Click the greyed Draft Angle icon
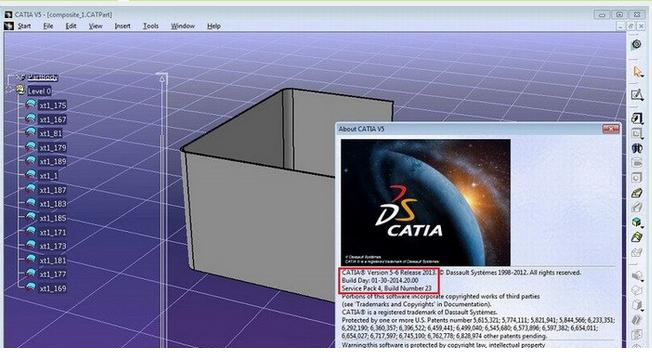This screenshot has width=652, height=361. click(x=637, y=305)
